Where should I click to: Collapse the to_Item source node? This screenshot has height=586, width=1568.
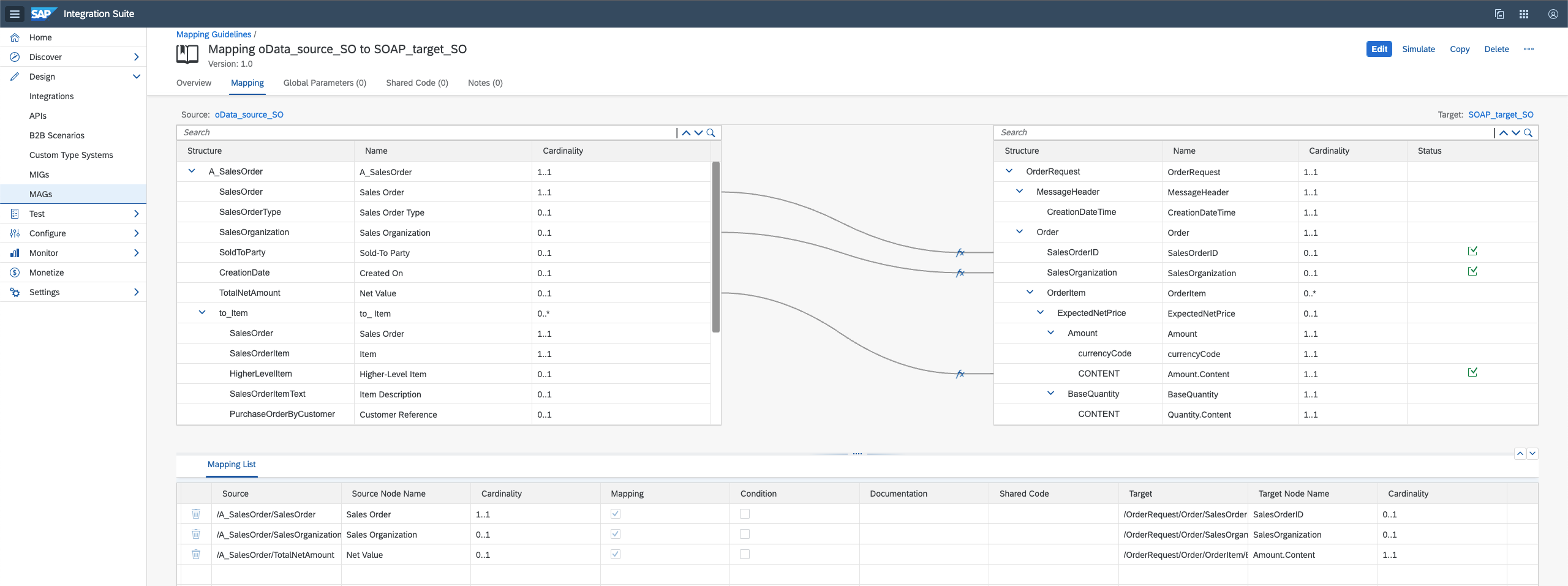pos(202,312)
